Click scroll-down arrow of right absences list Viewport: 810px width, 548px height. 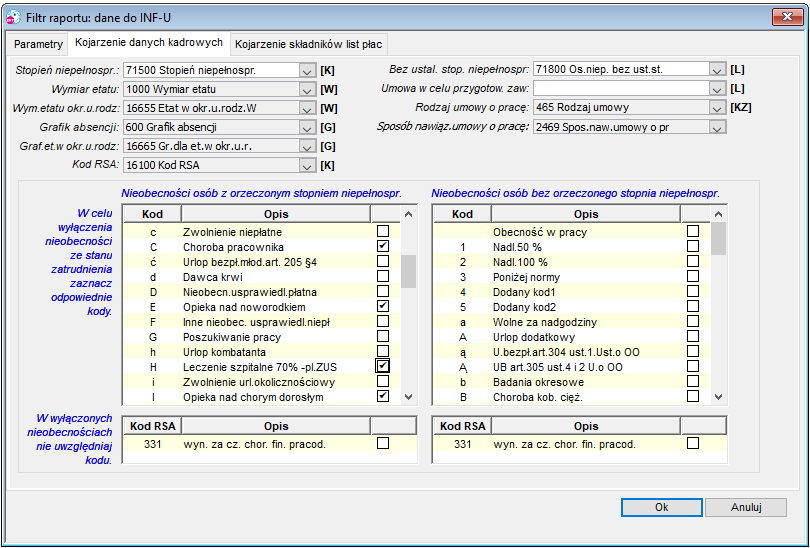pos(718,397)
